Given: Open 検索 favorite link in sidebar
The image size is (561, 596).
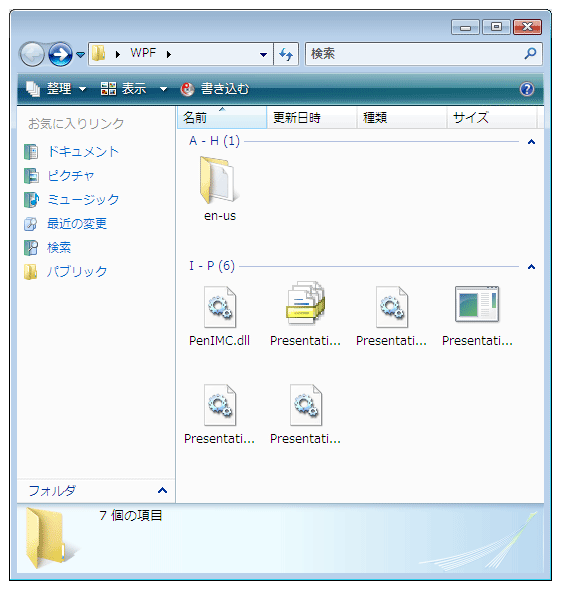Looking at the screenshot, I should coord(59,247).
